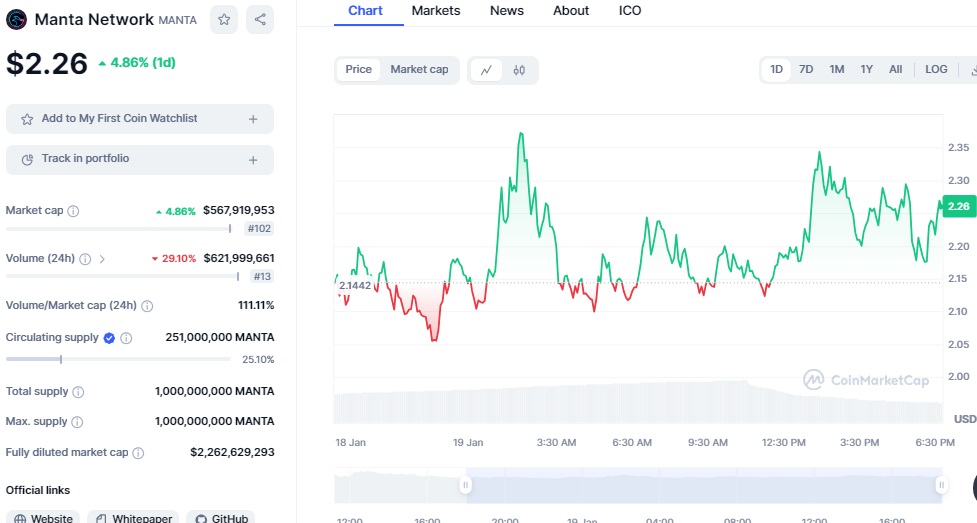The height and width of the screenshot is (523, 977).
Task: Click Circulating supply verified badge
Action: point(109,338)
